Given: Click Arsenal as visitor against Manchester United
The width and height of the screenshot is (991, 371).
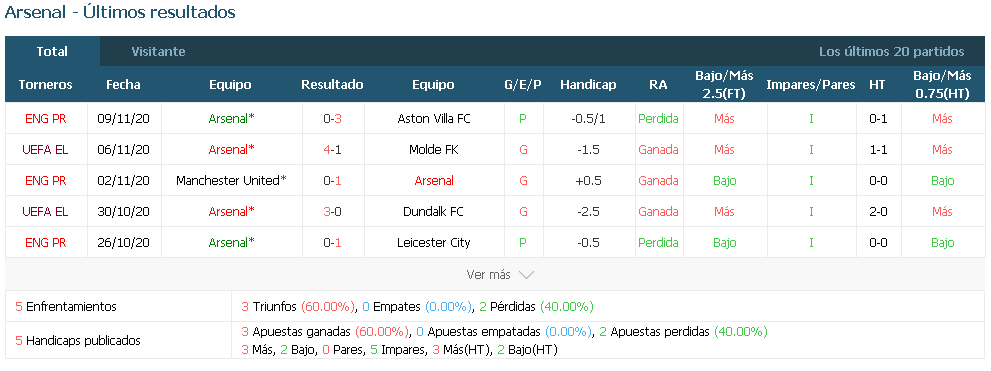Looking at the screenshot, I should point(434,181).
